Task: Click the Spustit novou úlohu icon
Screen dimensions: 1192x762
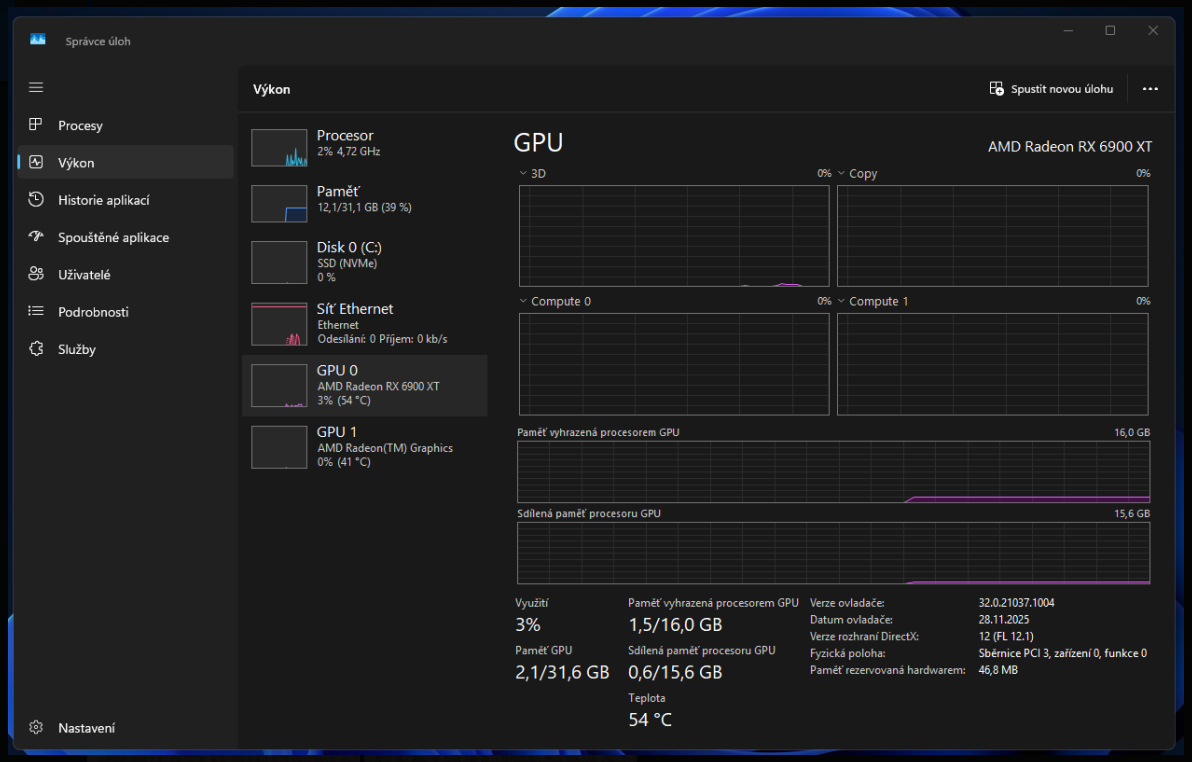Action: tap(996, 89)
